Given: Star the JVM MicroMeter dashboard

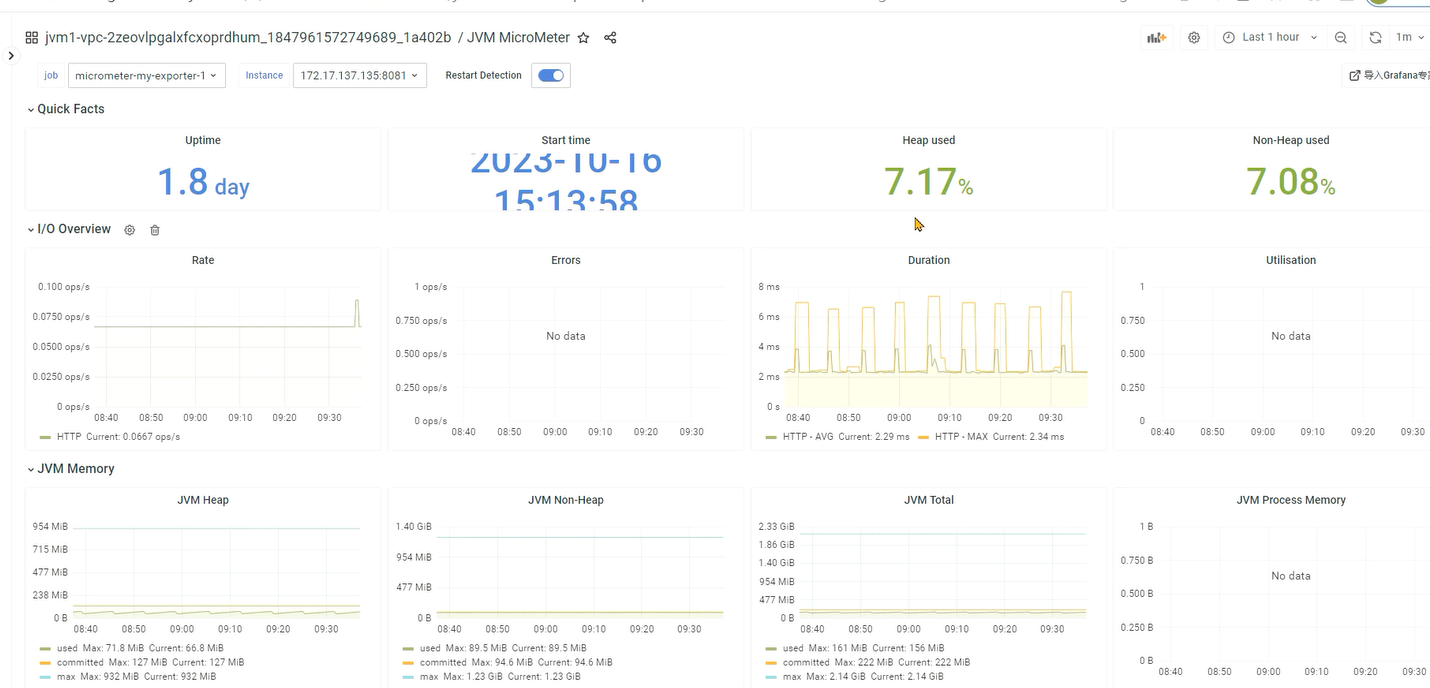Looking at the screenshot, I should coord(584,38).
